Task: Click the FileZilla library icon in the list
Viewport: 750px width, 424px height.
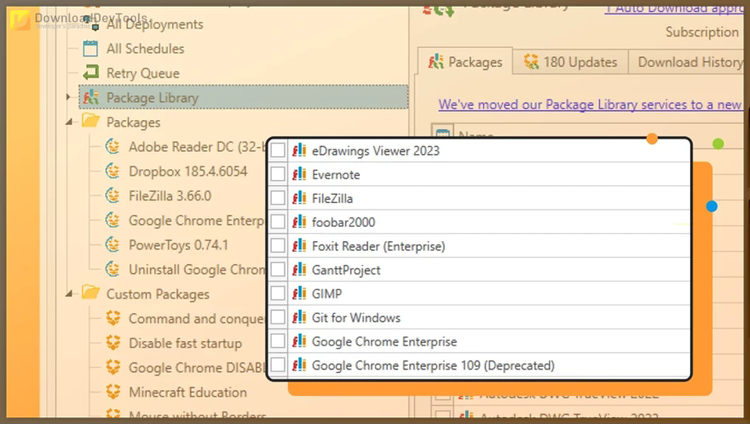Action: [299, 198]
